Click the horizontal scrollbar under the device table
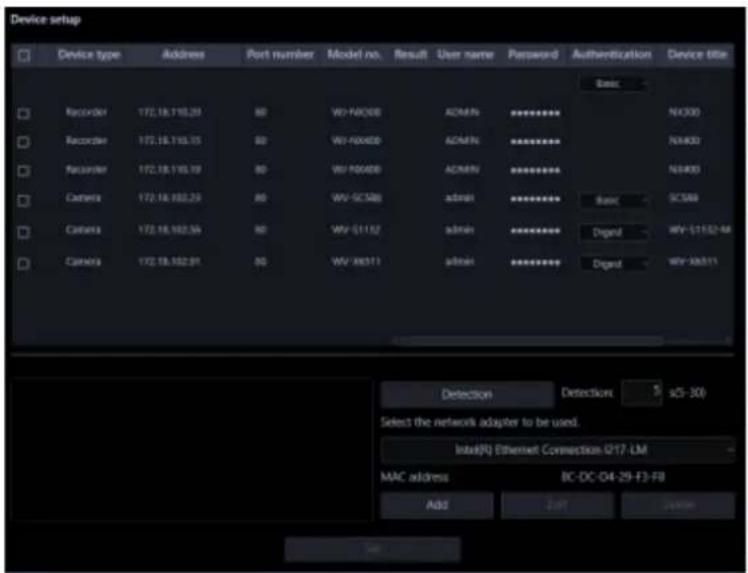 click(529, 341)
